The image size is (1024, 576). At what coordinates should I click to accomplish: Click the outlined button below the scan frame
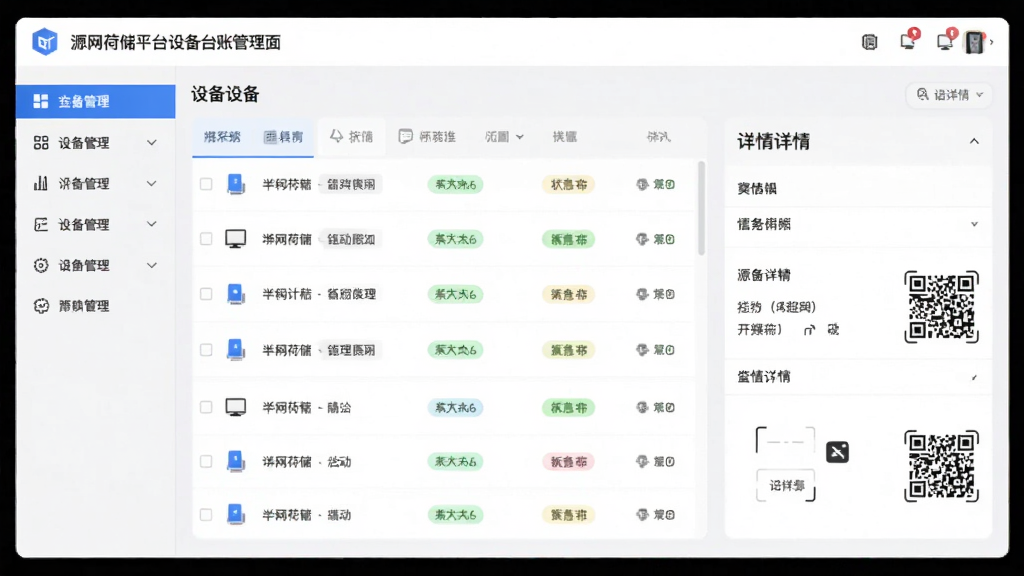click(786, 485)
